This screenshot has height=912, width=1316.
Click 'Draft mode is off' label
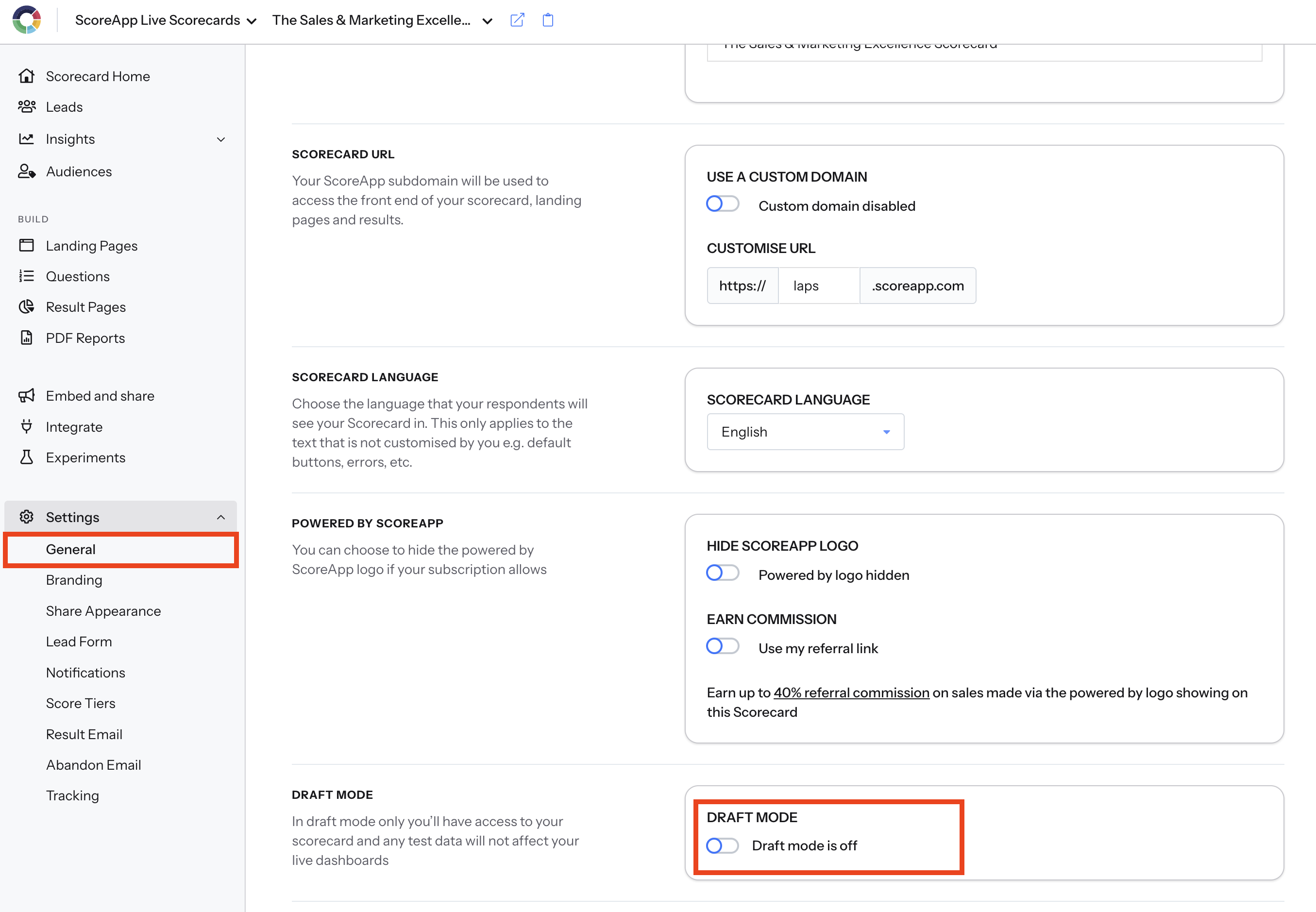pyautogui.click(x=804, y=845)
